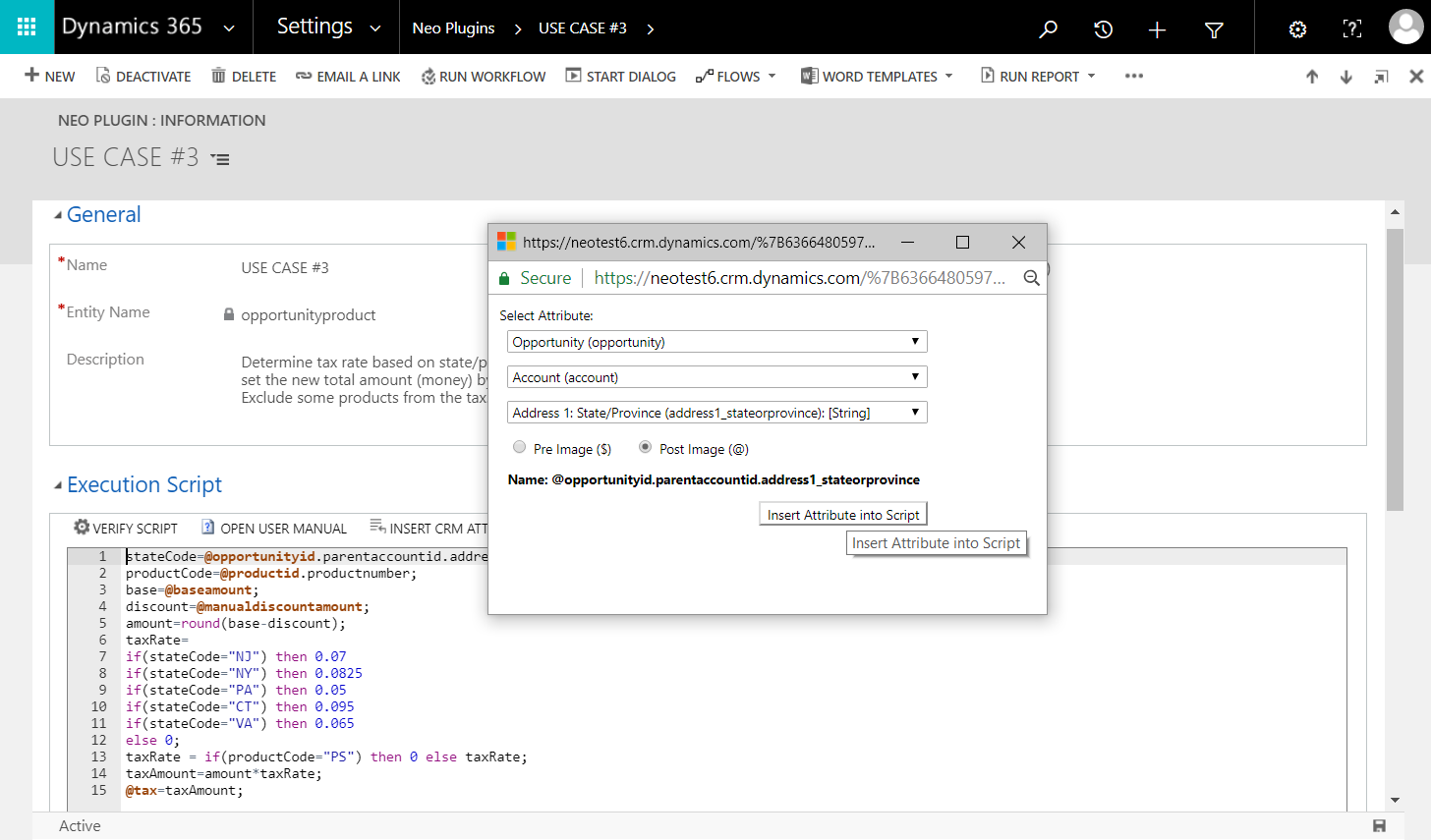This screenshot has width=1431, height=840.
Task: Click RUN WORKFLOW command
Action: [483, 77]
